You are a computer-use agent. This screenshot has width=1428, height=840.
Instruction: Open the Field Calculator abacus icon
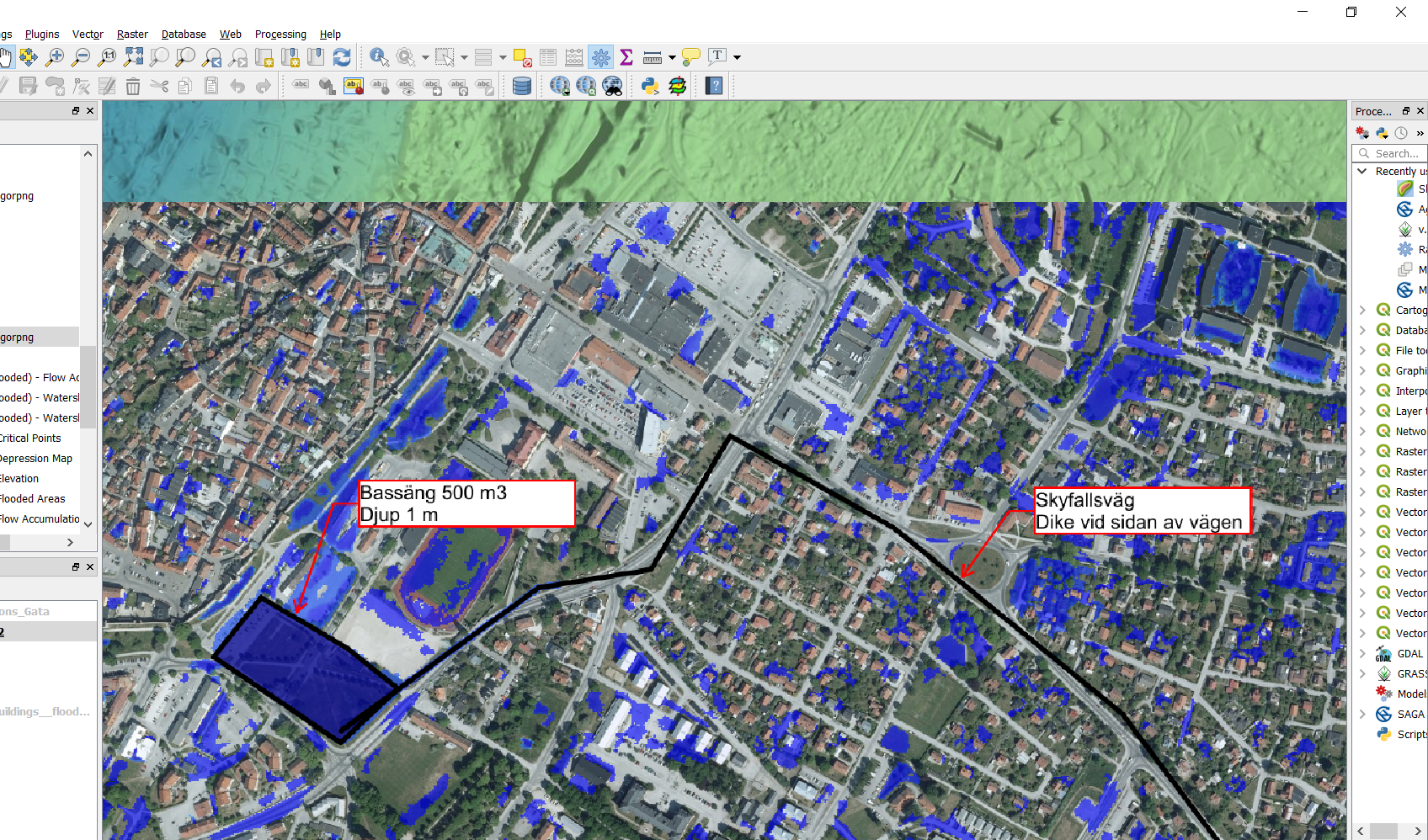[x=574, y=57]
